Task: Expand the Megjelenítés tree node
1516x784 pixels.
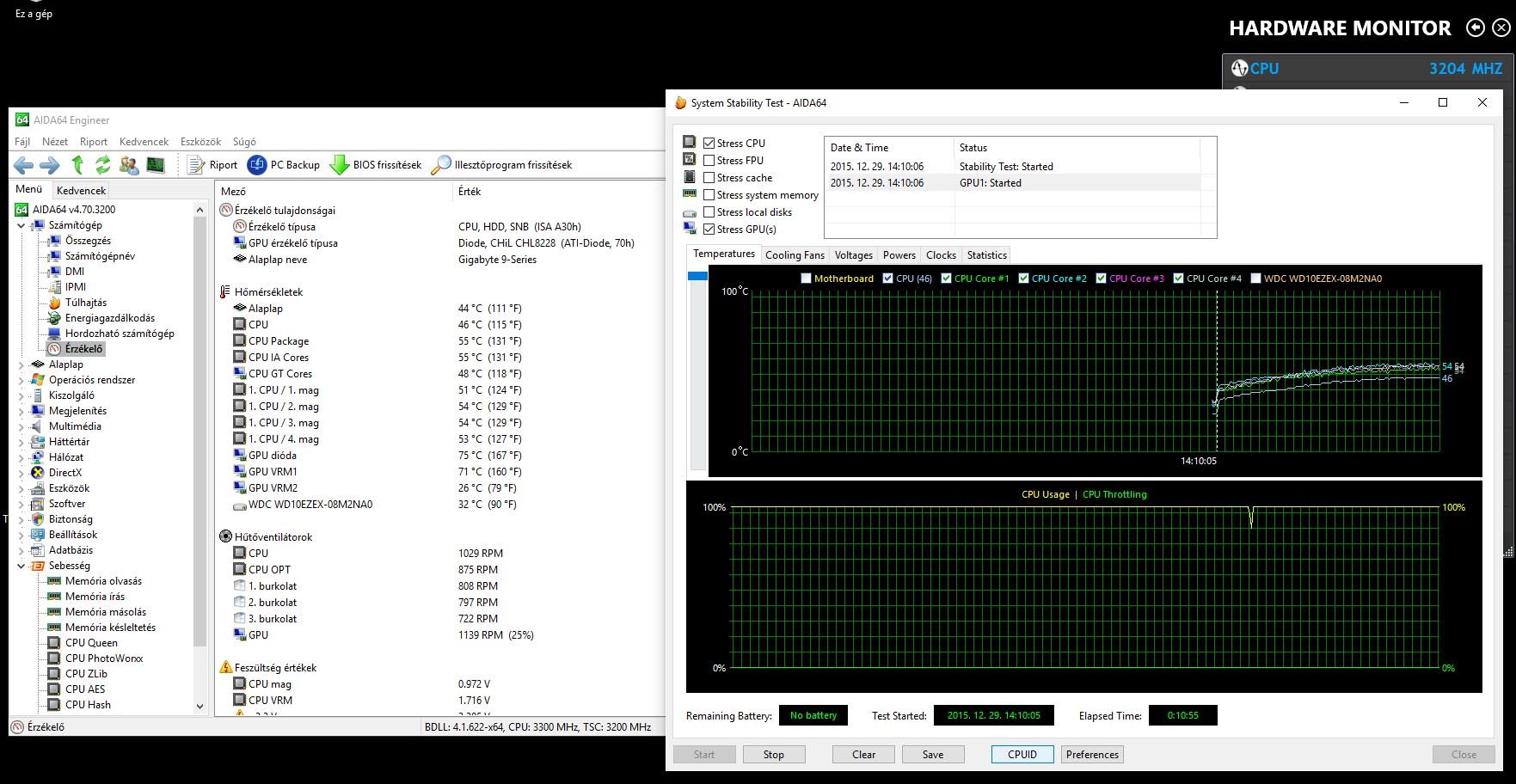Action: pyautogui.click(x=21, y=411)
